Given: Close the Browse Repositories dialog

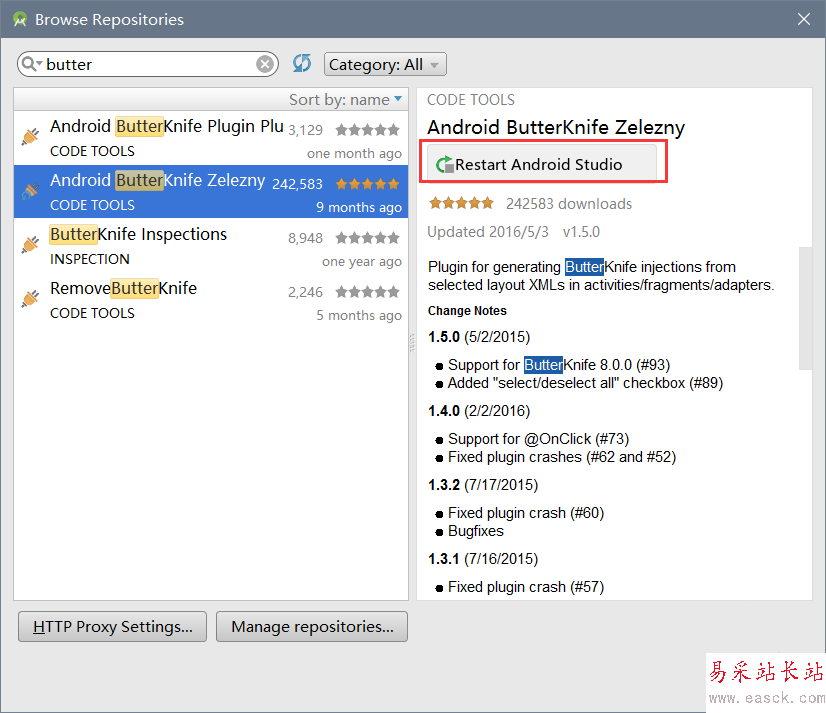Looking at the screenshot, I should pyautogui.click(x=804, y=19).
